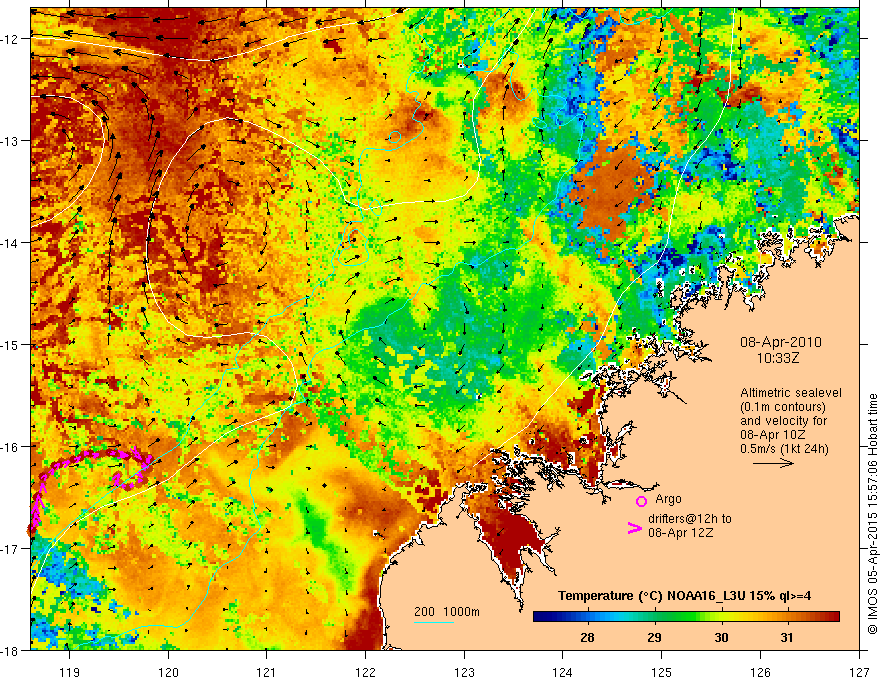Click the cyan 200 1000m depth contour legend line
Image resolution: width=880 pixels, height=680 pixels.
[434, 622]
